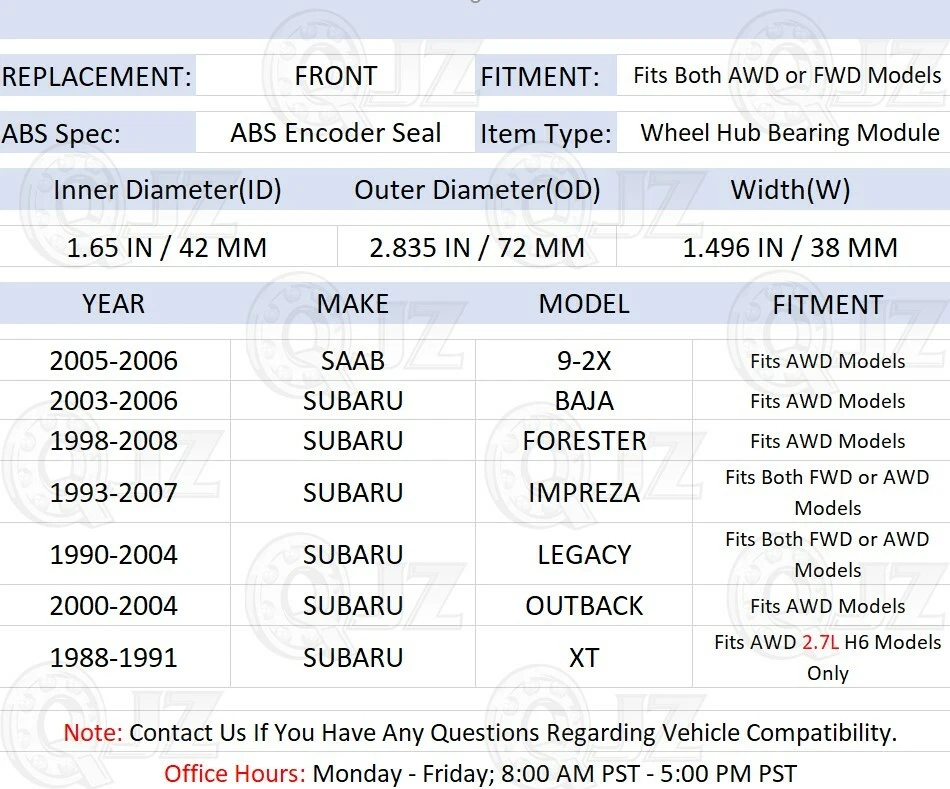Click the 1988-1991 year cell
The height and width of the screenshot is (789, 950).
coord(114,657)
